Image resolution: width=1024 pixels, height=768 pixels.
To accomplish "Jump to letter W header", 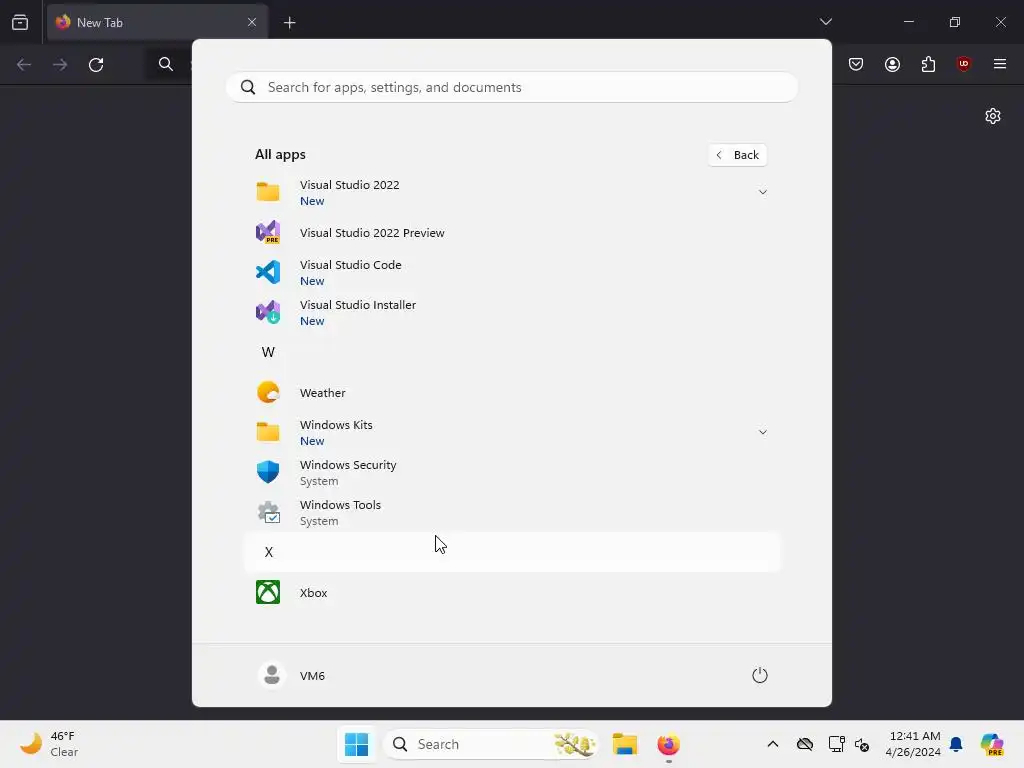I will tap(268, 353).
